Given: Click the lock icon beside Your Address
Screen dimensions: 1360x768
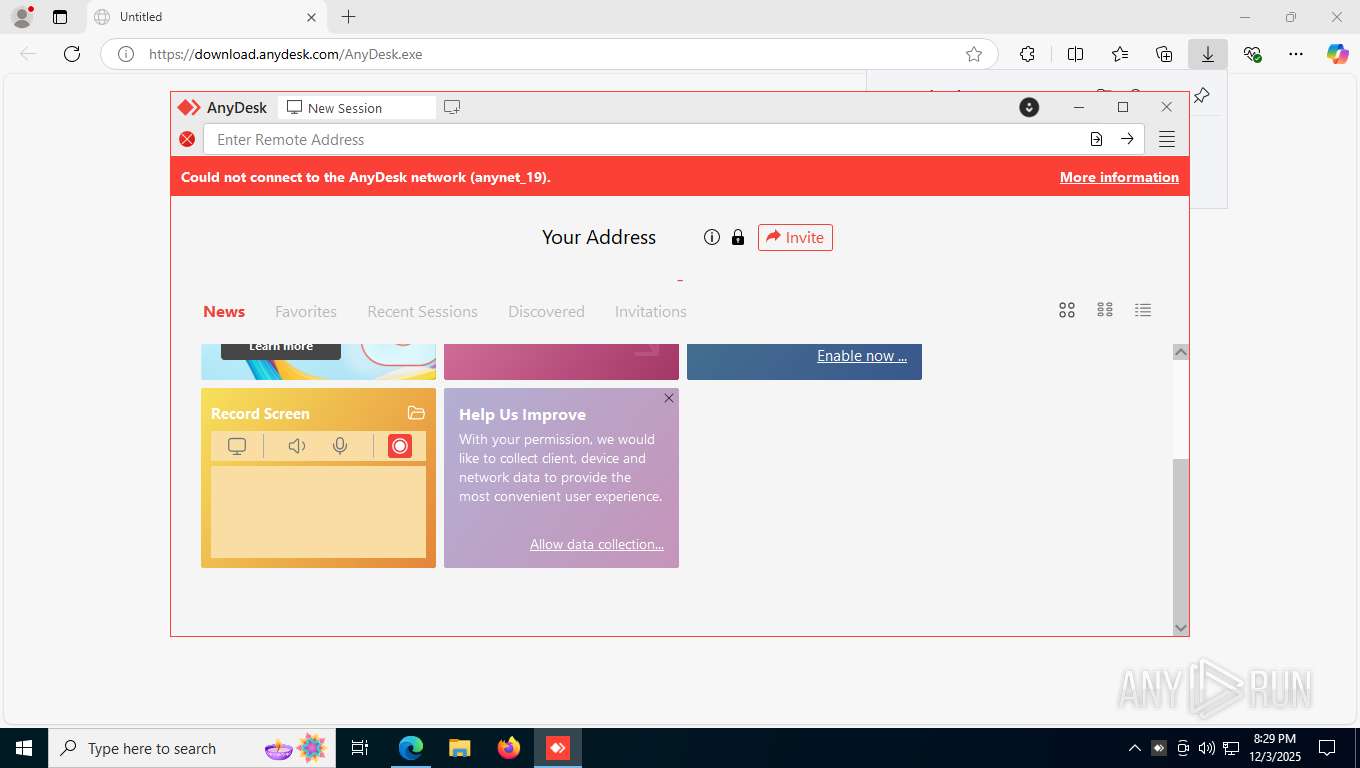Looking at the screenshot, I should [x=738, y=237].
